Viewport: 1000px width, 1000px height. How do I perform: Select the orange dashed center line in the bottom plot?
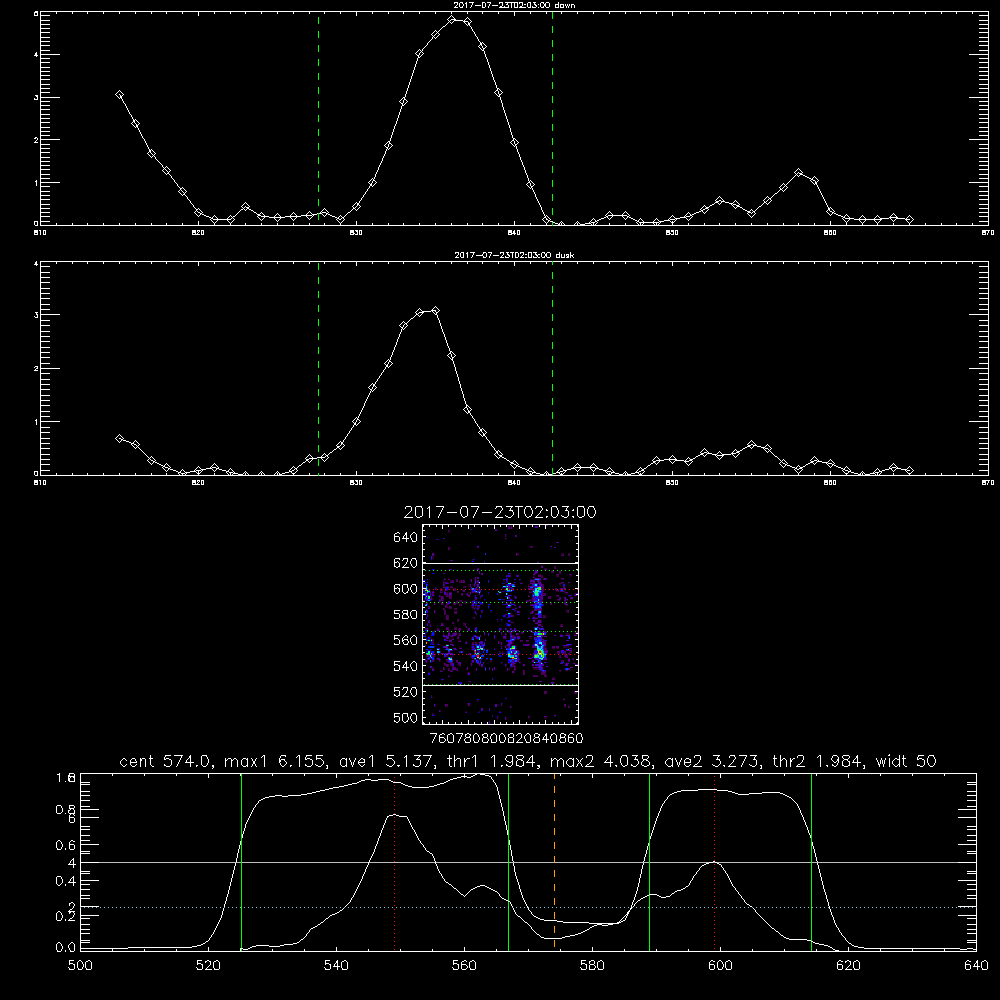click(x=554, y=861)
